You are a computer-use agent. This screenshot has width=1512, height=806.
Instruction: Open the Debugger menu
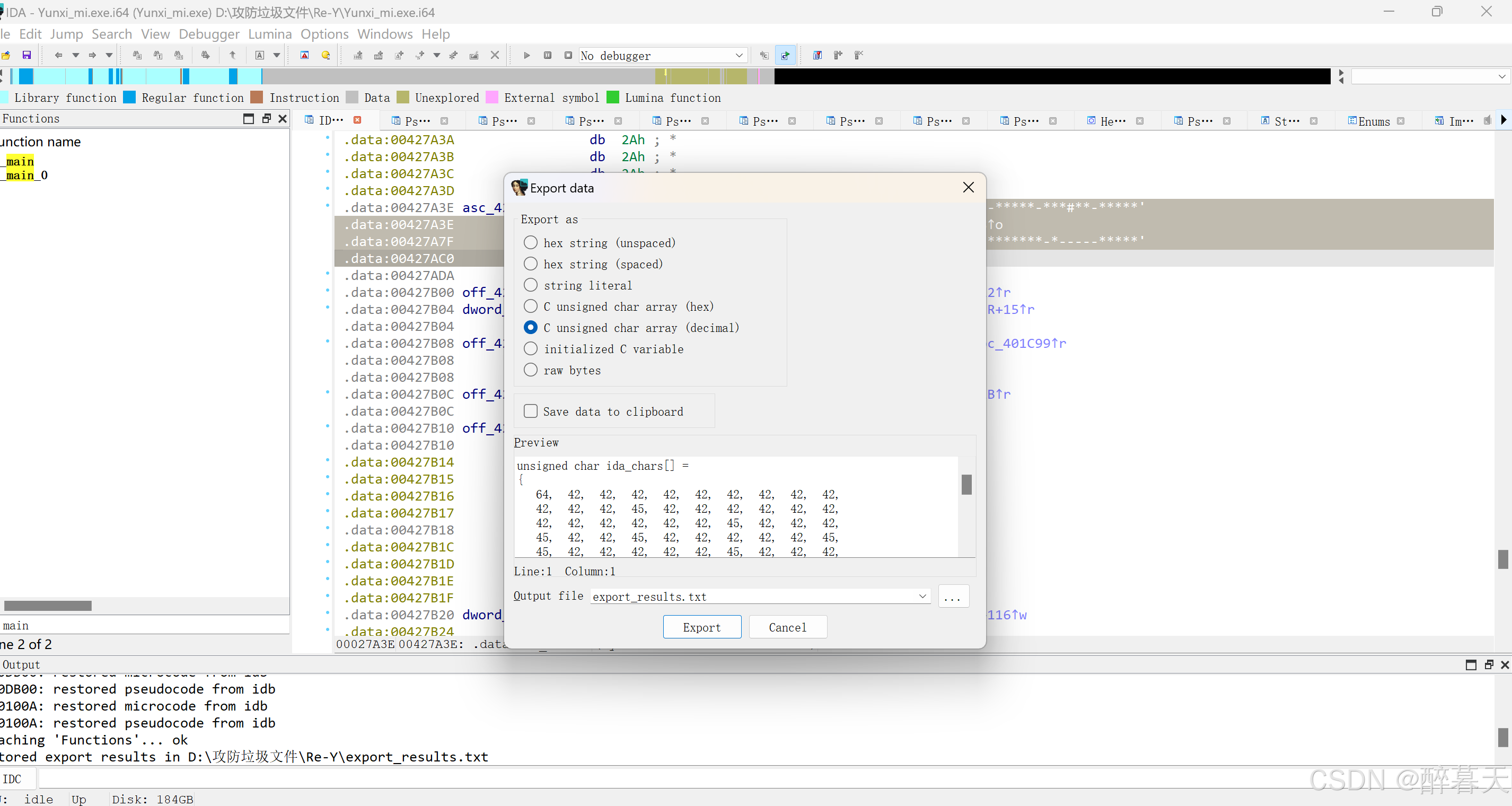[208, 34]
